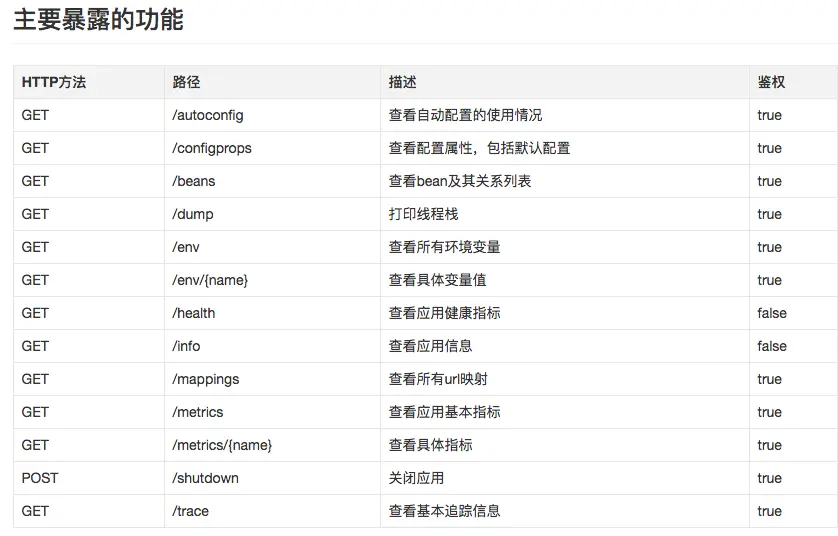Click the /trace path entry

191,511
